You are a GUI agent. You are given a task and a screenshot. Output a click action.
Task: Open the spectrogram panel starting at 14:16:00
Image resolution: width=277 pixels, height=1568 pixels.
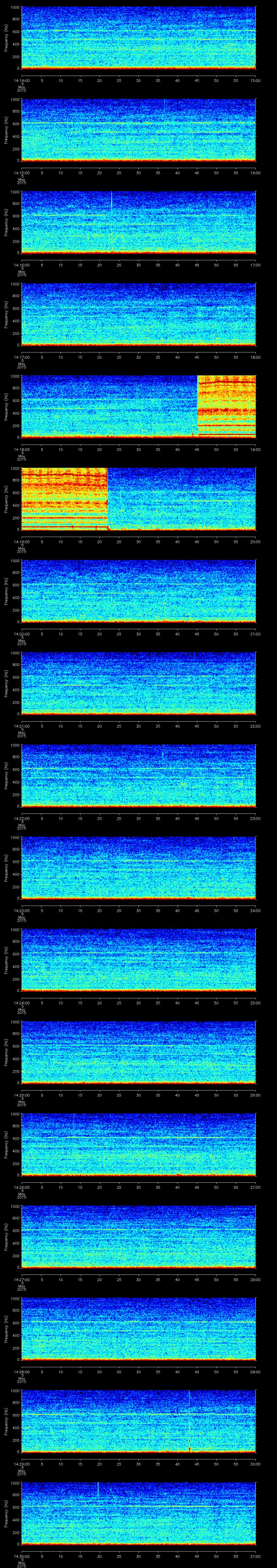[138, 222]
